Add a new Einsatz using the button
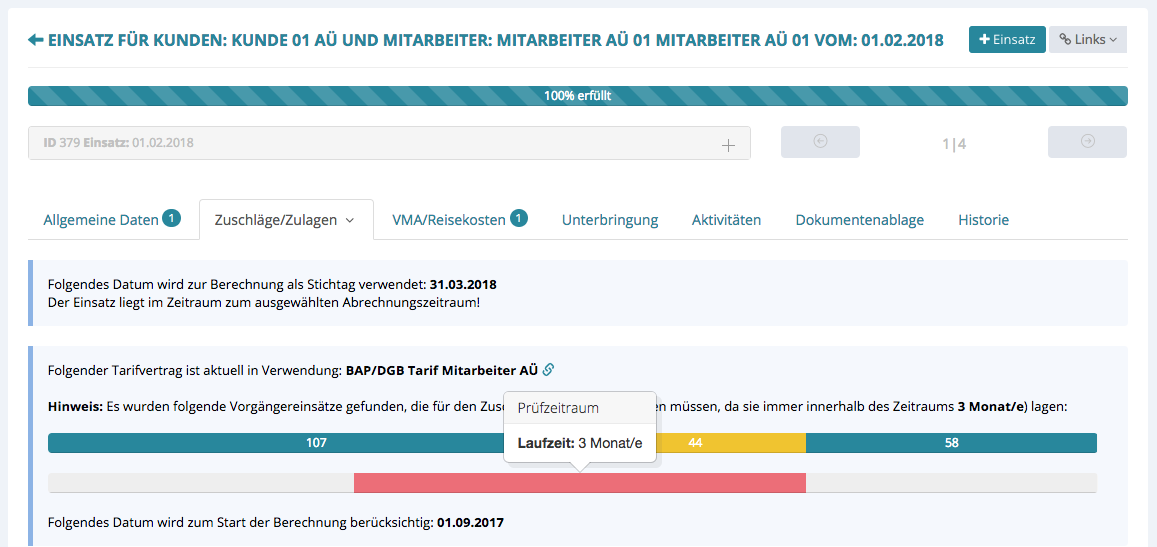The width and height of the screenshot is (1157, 547). 1007,40
